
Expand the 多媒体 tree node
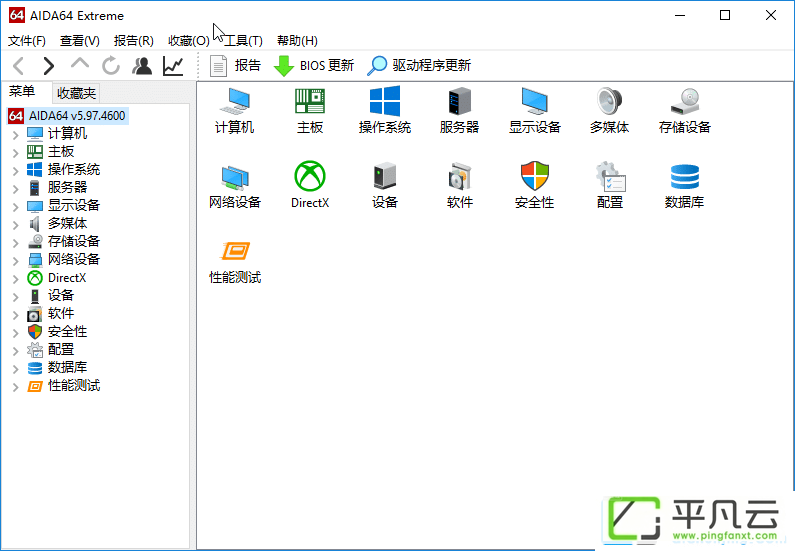coord(15,225)
